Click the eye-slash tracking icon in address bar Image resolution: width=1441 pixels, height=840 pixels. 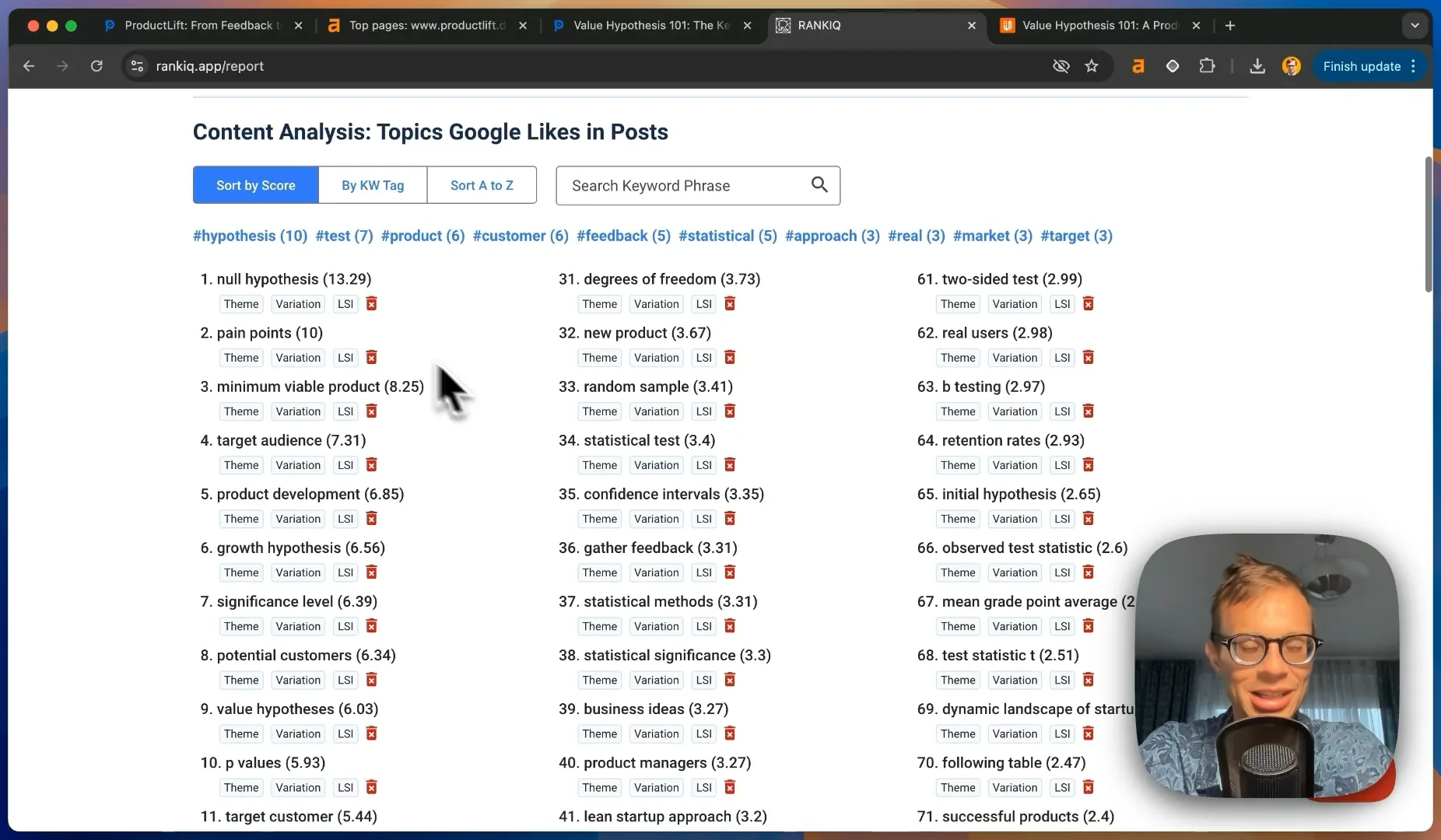(1061, 66)
